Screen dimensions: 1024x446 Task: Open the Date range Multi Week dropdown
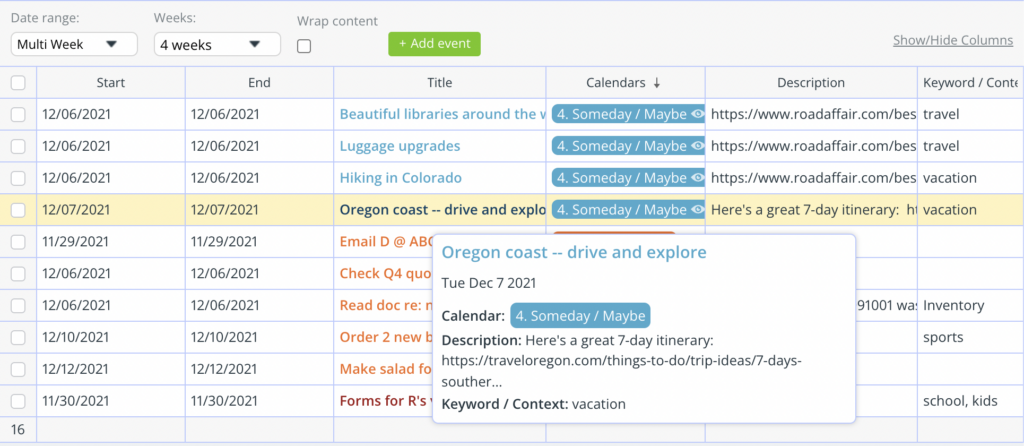74,44
